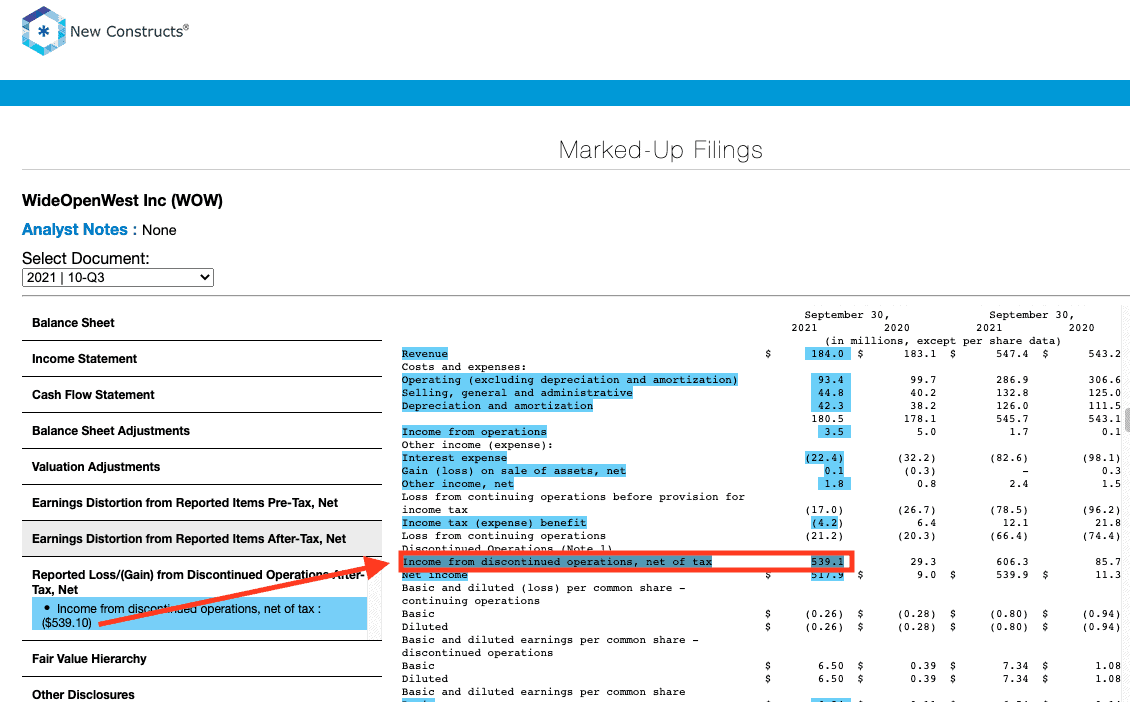
Task: Click the highlighted 44.8 value
Action: click(x=830, y=393)
